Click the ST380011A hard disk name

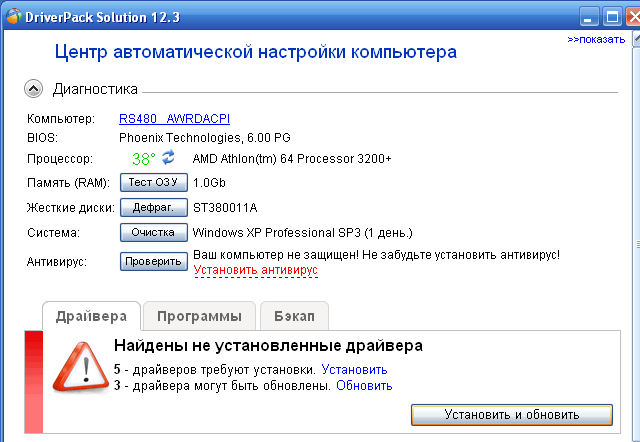point(225,208)
